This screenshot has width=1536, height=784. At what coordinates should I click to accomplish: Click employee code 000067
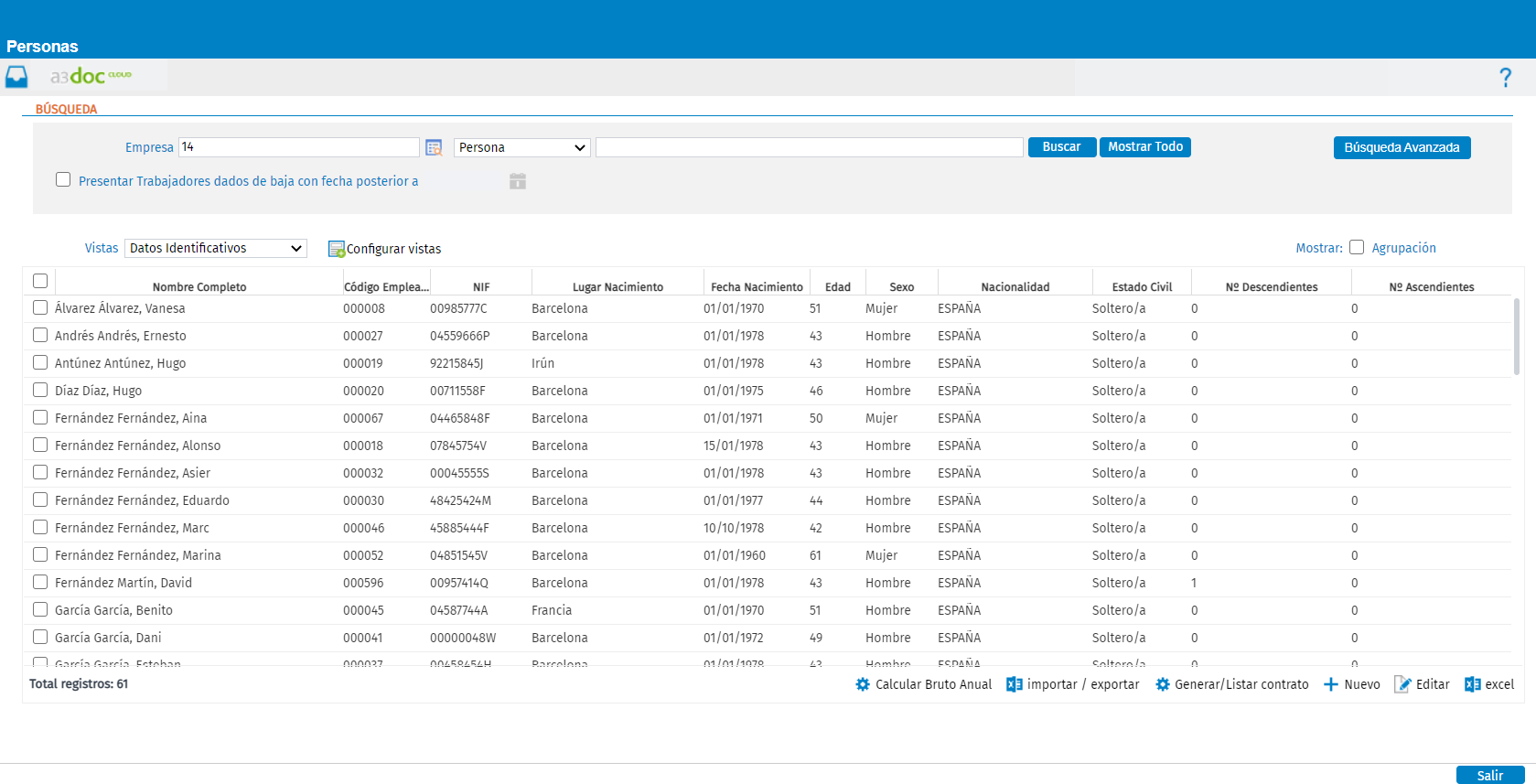pos(363,418)
